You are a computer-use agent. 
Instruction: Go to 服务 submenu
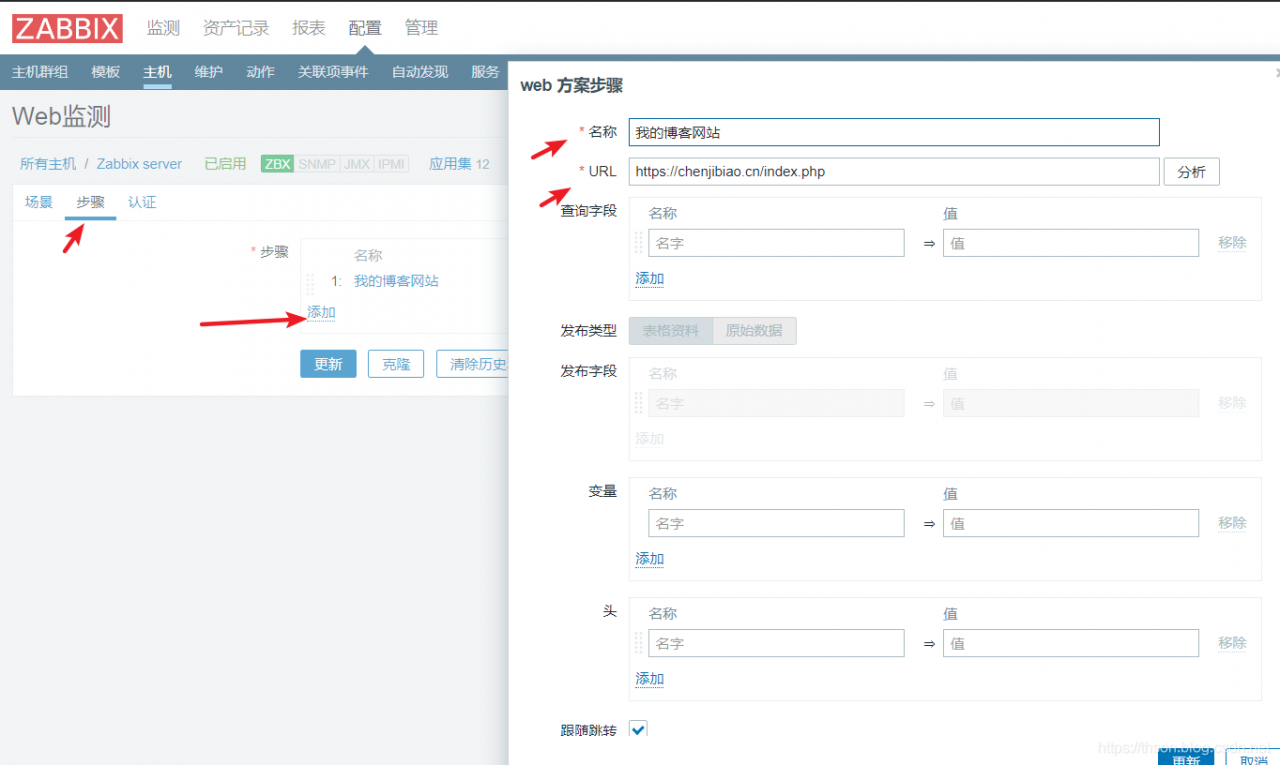(485, 72)
